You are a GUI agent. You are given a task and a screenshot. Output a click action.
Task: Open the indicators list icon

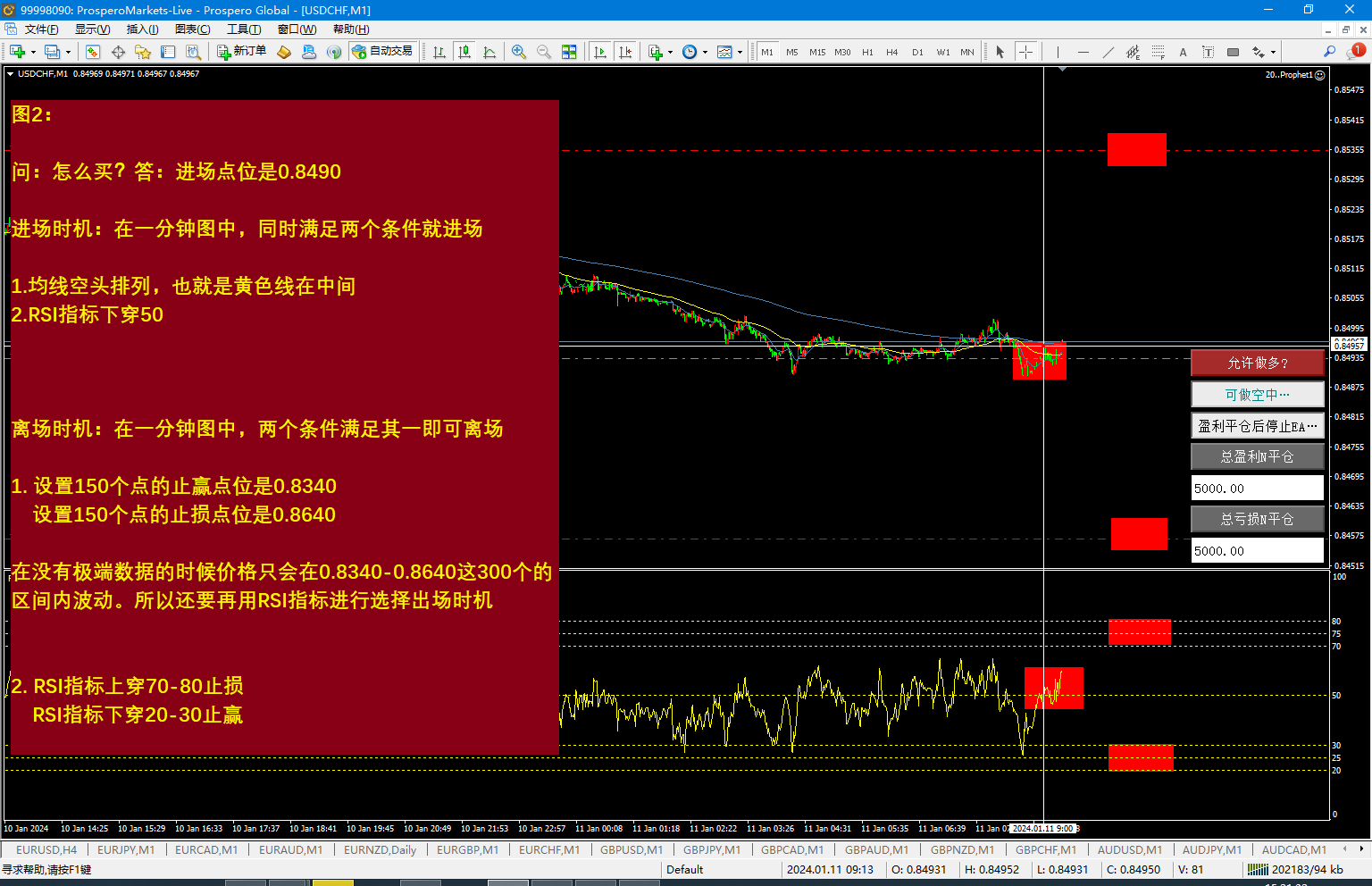point(656,52)
